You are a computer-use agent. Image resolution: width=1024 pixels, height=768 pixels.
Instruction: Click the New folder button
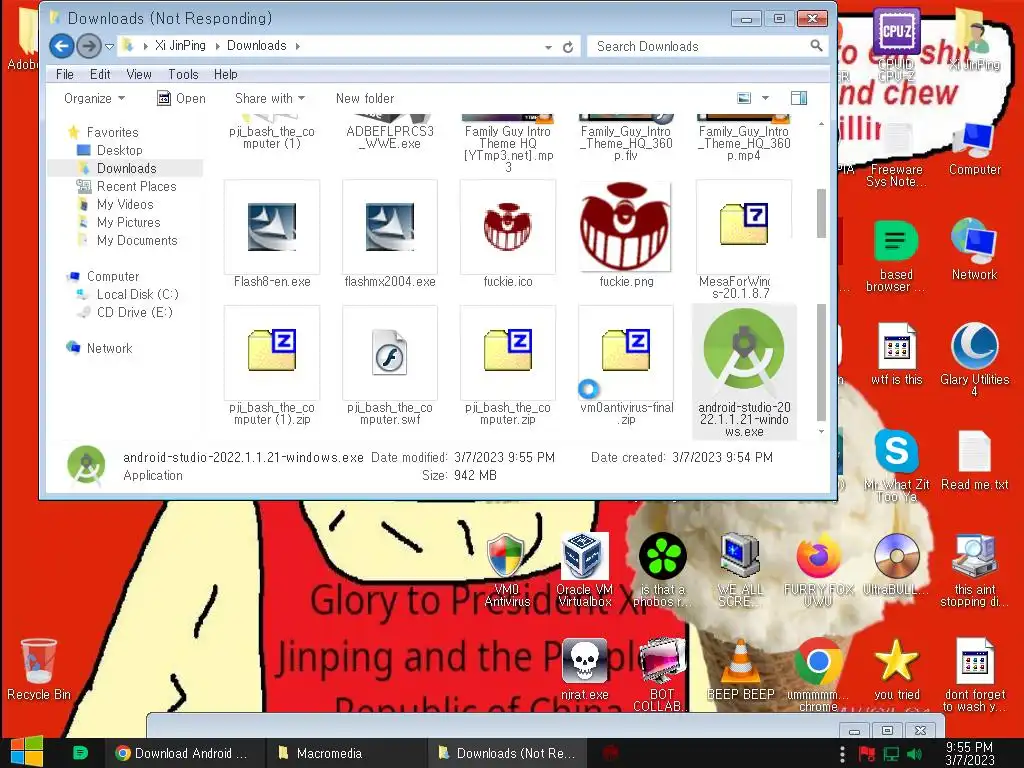365,99
